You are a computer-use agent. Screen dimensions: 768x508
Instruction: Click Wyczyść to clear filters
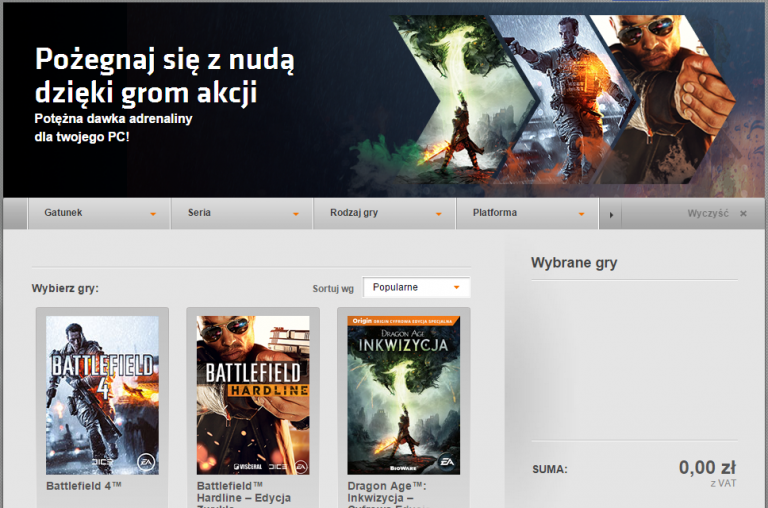click(708, 213)
